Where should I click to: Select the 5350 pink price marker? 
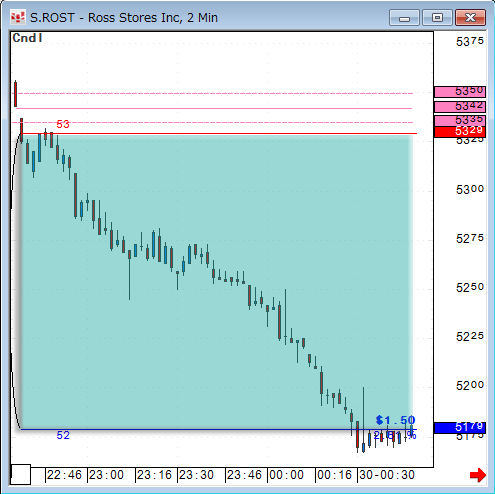[460, 91]
